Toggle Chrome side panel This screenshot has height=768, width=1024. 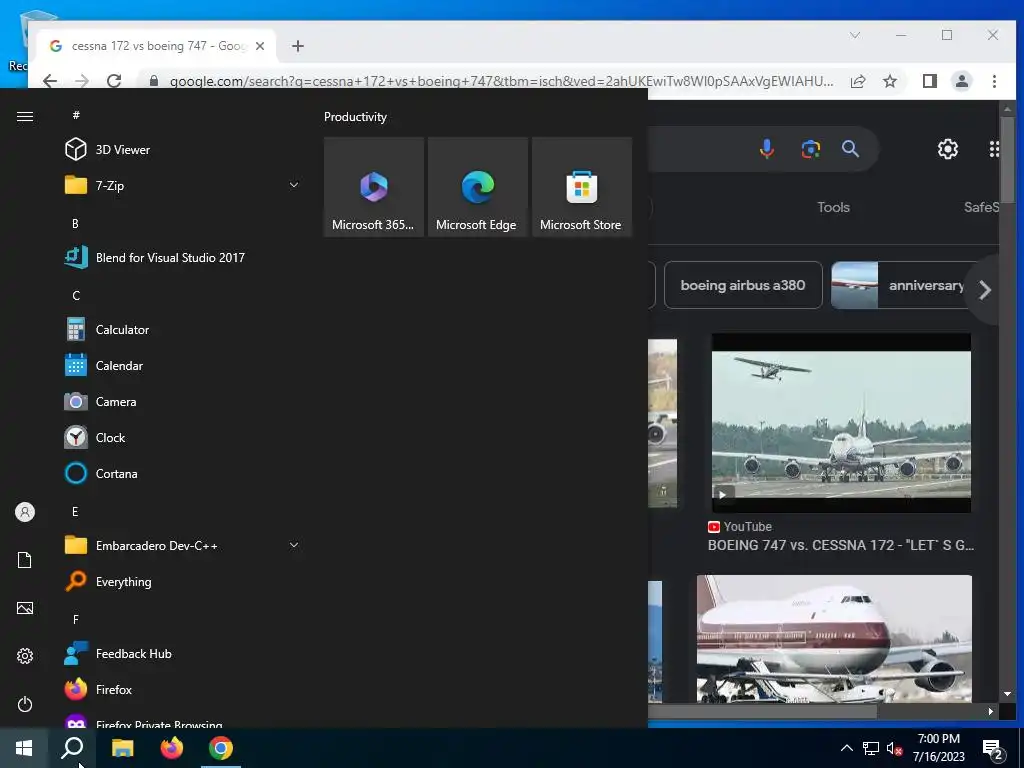929,81
